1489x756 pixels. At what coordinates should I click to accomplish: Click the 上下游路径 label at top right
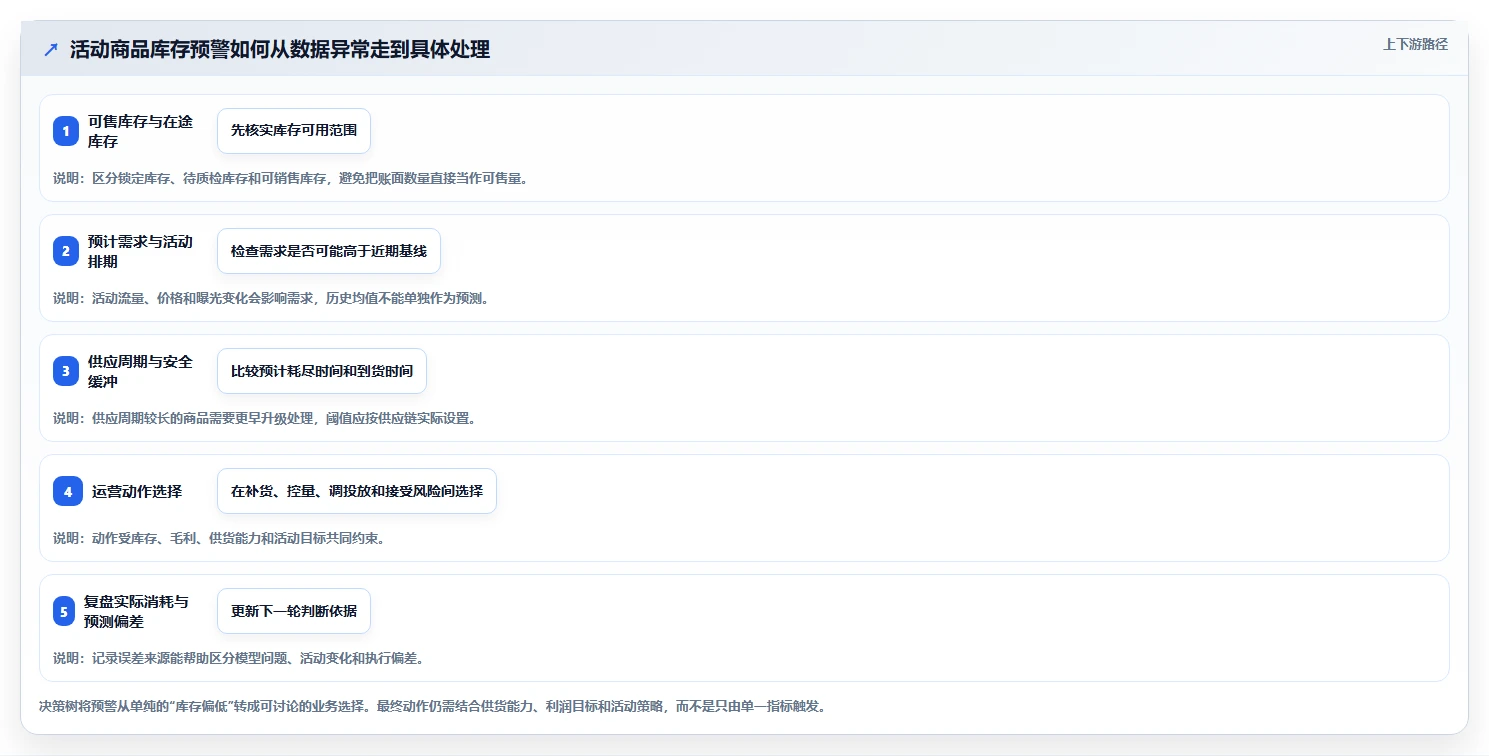pyautogui.click(x=1415, y=44)
